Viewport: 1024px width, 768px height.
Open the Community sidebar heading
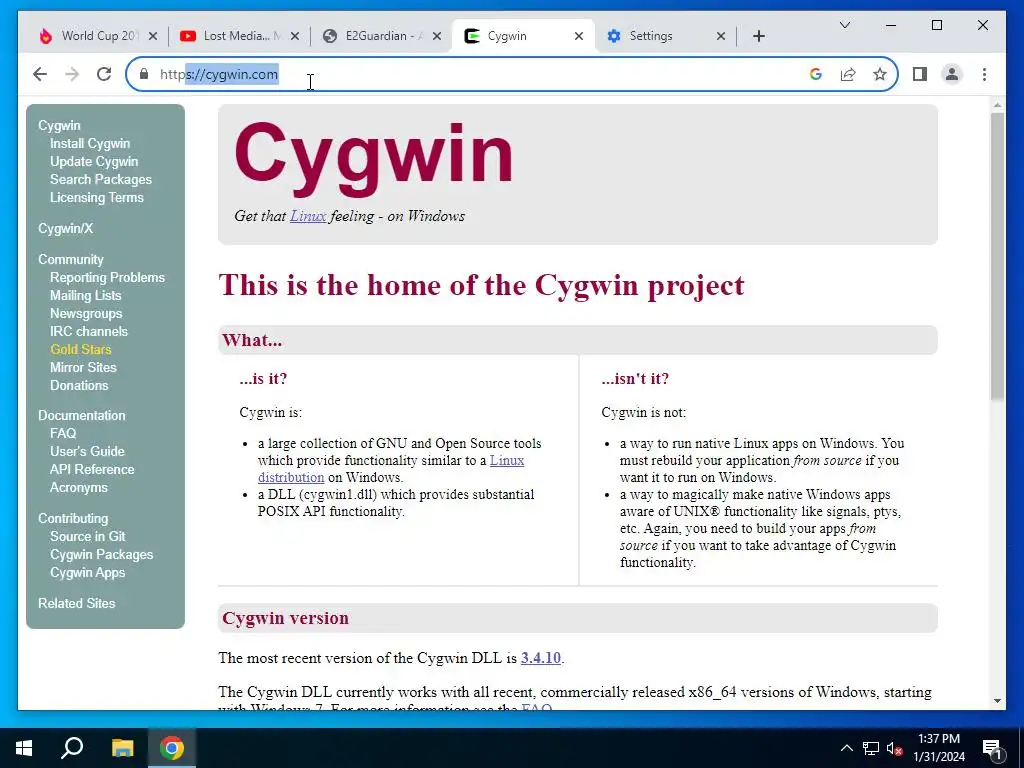coord(71,260)
